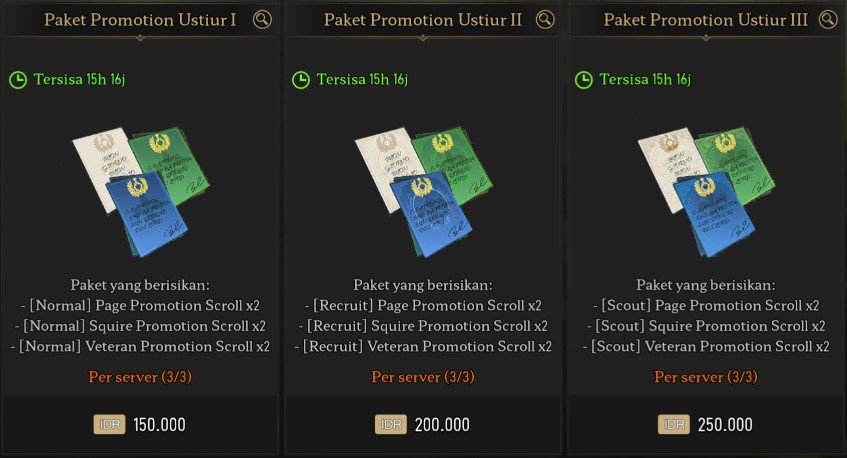The width and height of the screenshot is (847, 458).
Task: Purchase the Ustiur II package for 200.000
Action: click(423, 425)
